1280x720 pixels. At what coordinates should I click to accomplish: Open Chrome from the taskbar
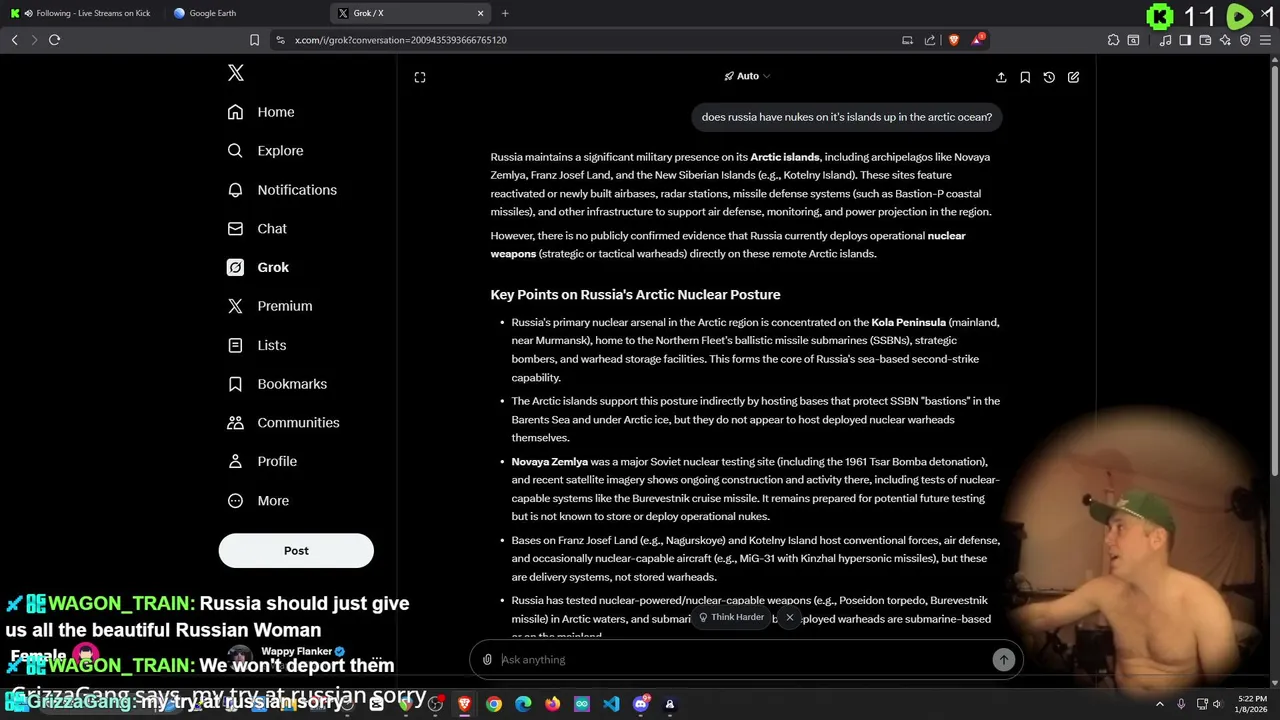click(x=494, y=704)
